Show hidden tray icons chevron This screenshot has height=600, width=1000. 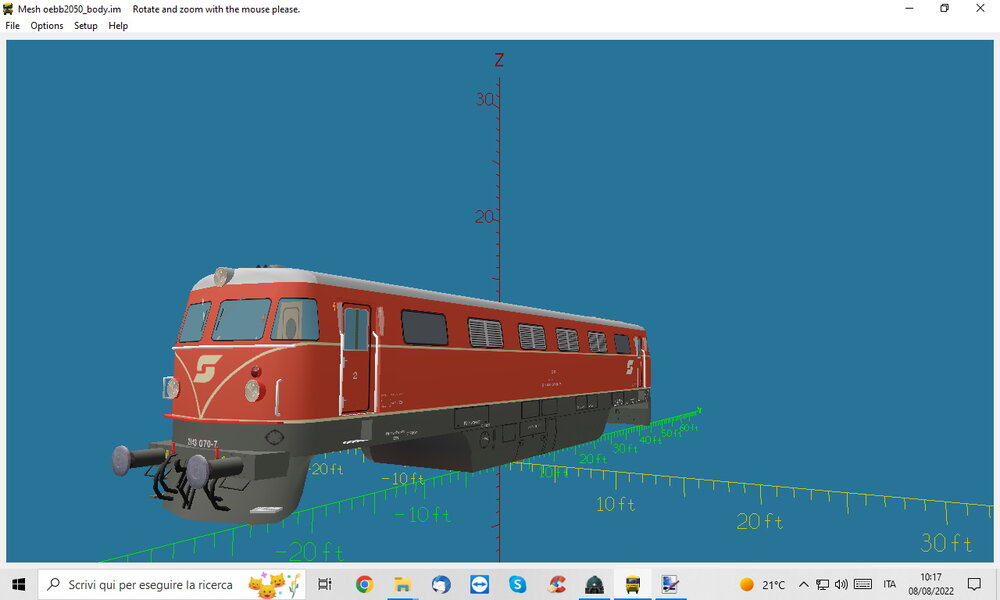click(804, 584)
